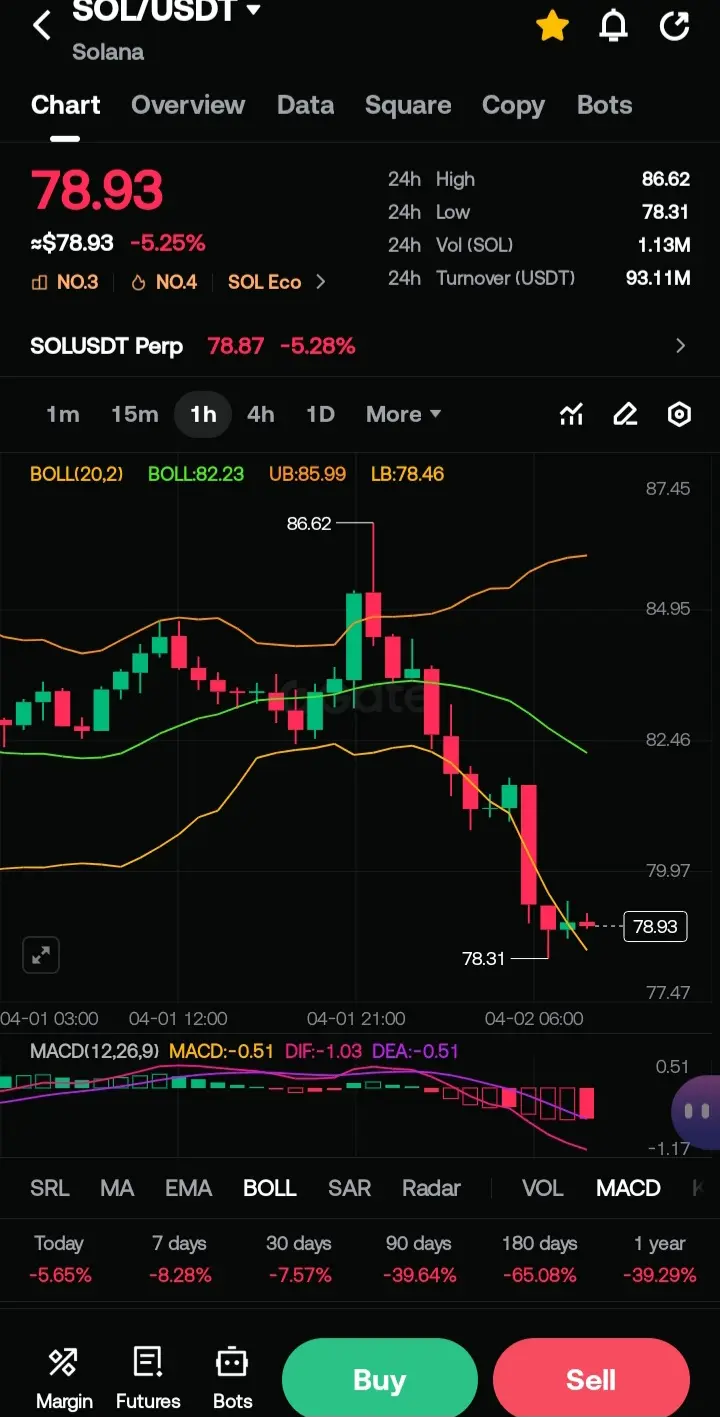Viewport: 720px width, 1417px height.
Task: Open the SOL Eco category link
Action: click(264, 282)
